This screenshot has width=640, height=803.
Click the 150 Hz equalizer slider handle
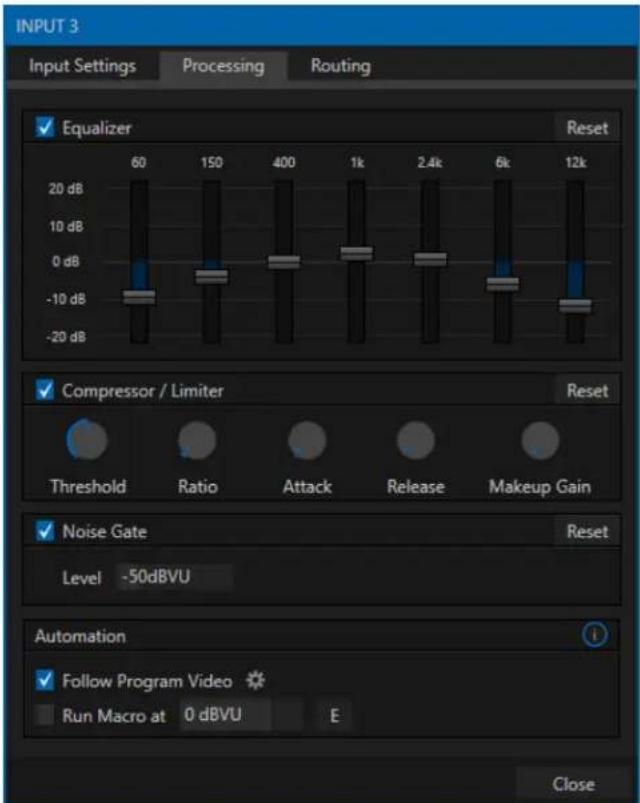211,276
